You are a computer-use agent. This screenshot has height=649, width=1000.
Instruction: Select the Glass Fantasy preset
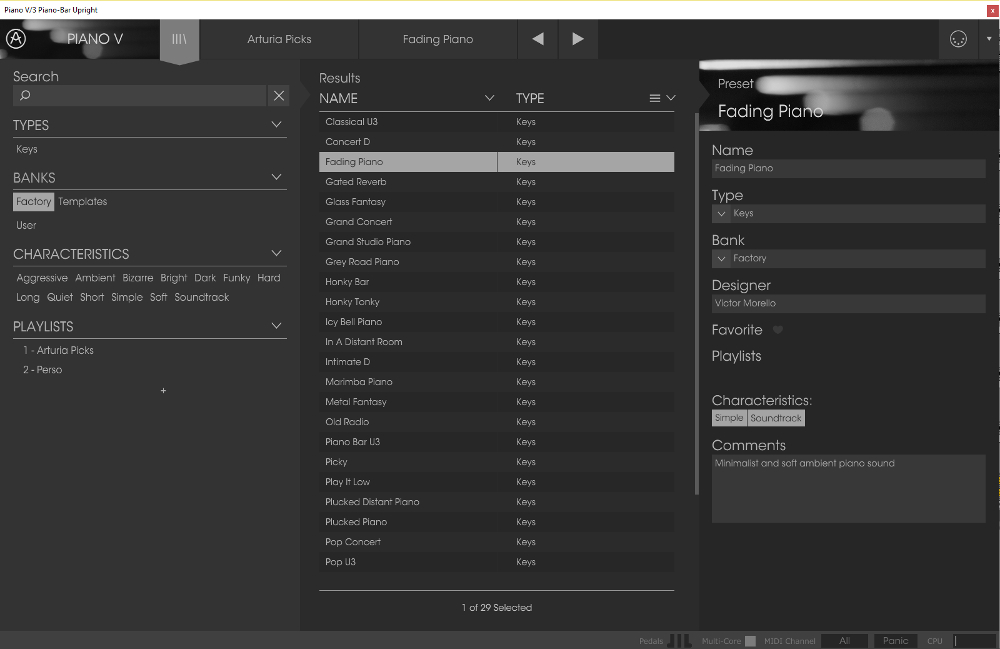tap(496, 201)
